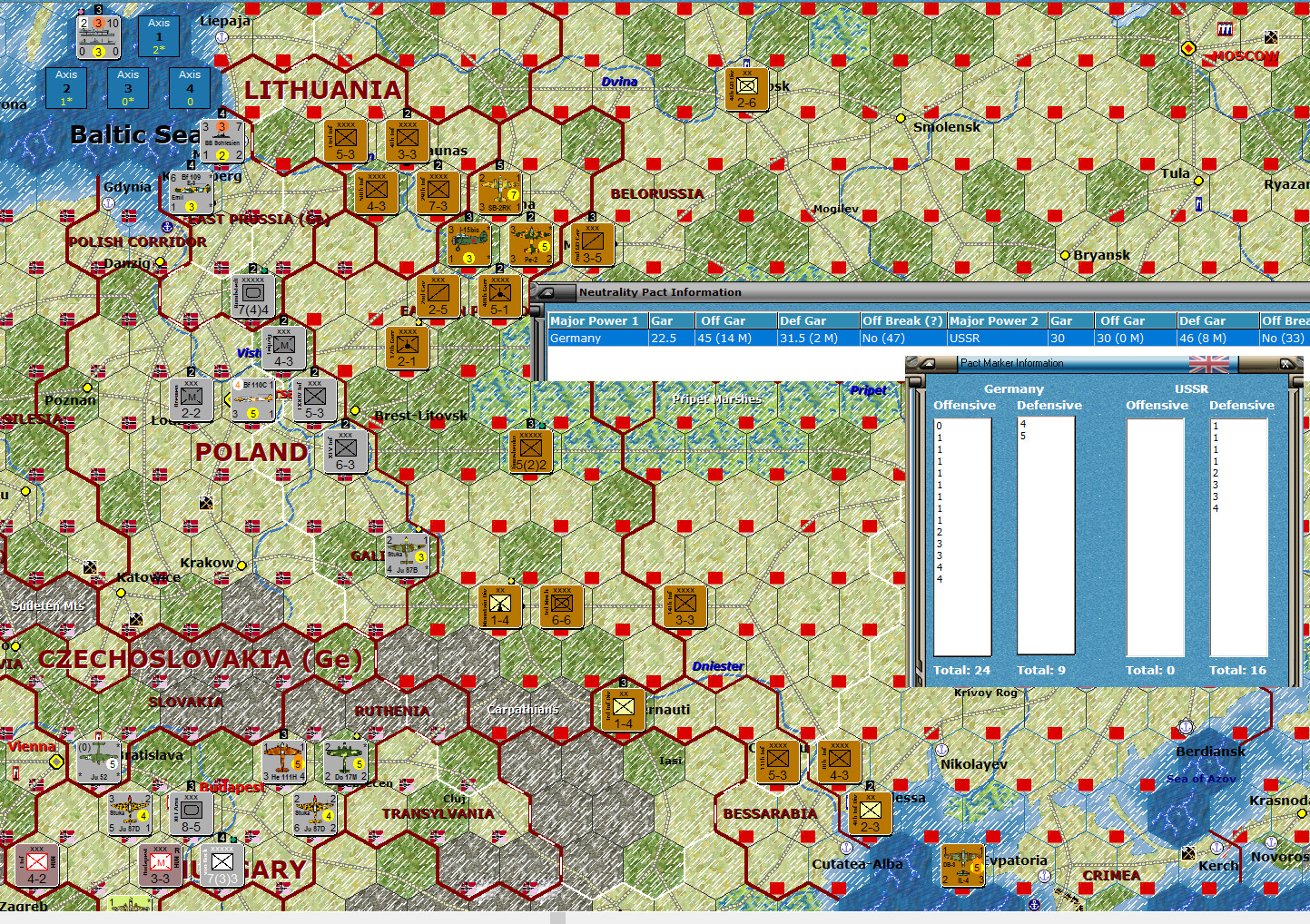
Task: Click the "45 (14 M)" cell
Action: [x=736, y=338]
